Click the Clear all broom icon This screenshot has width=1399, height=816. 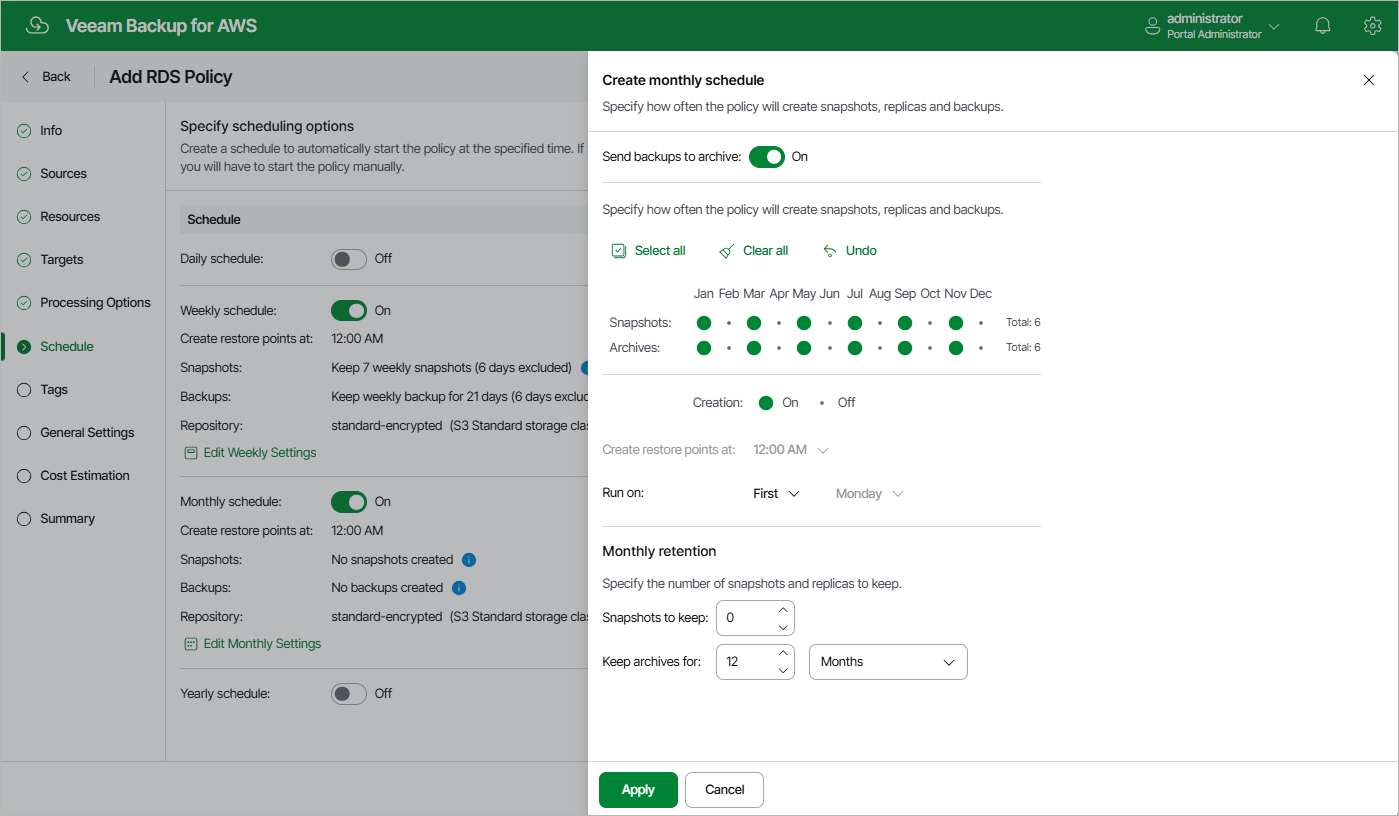(727, 251)
